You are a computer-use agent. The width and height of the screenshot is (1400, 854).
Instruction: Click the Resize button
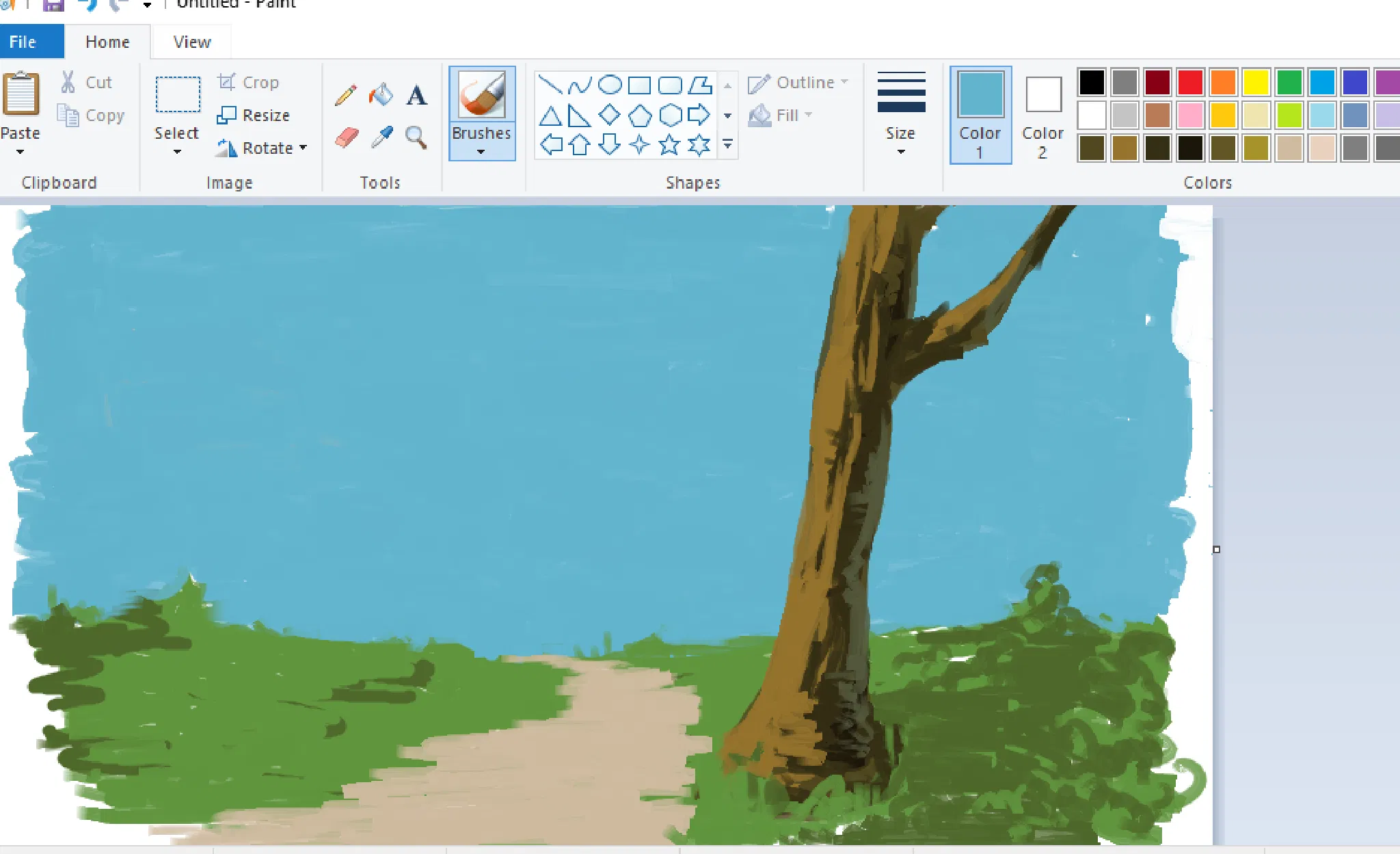[254, 115]
